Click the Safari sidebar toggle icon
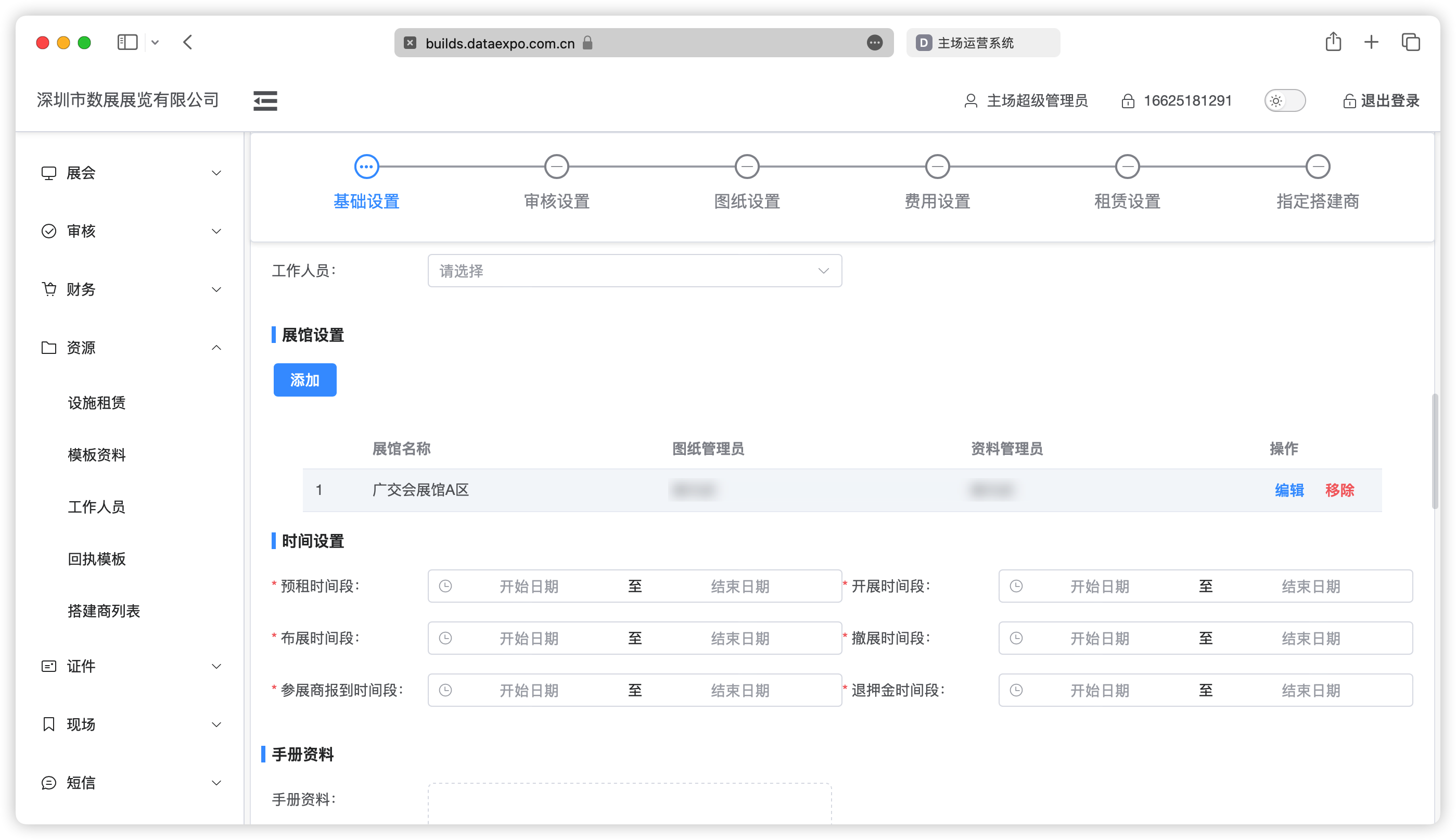Image resolution: width=1456 pixels, height=840 pixels. (127, 43)
